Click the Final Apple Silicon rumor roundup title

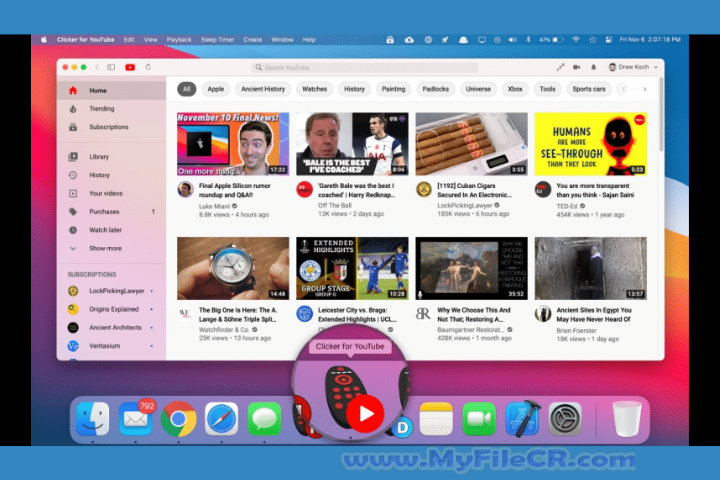[x=235, y=190]
